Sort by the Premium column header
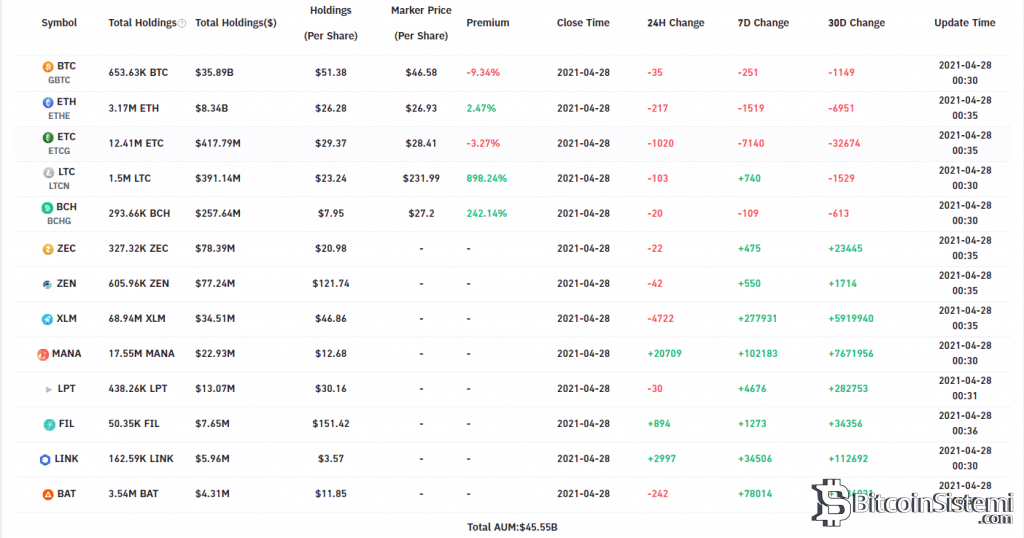The image size is (1024, 538). [x=487, y=23]
